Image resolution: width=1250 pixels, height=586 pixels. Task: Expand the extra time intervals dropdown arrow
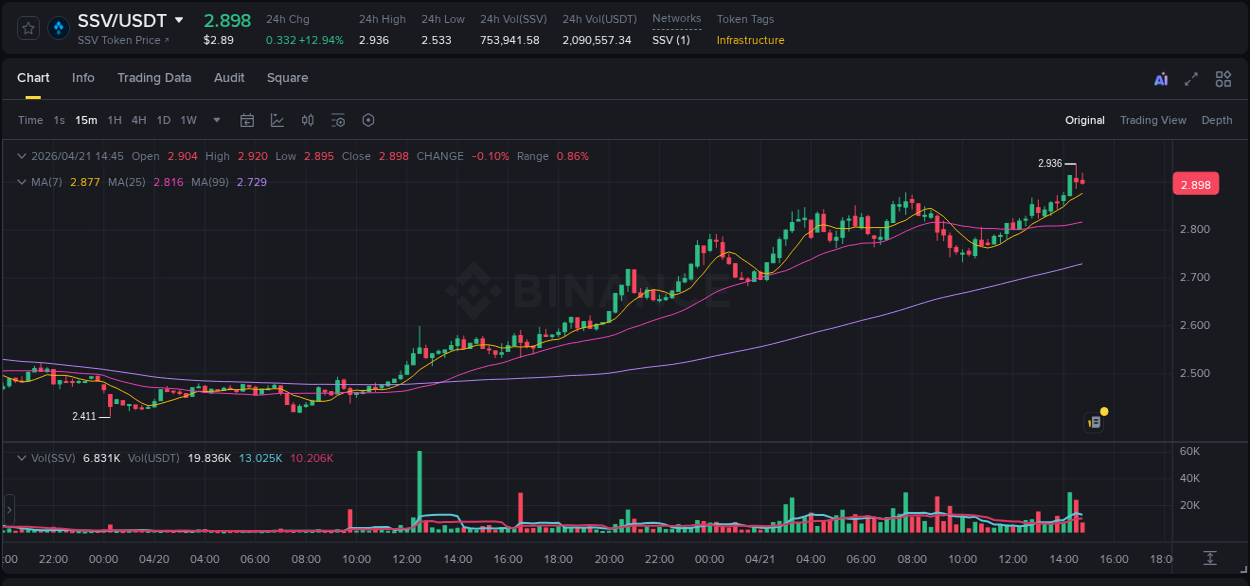coord(215,120)
